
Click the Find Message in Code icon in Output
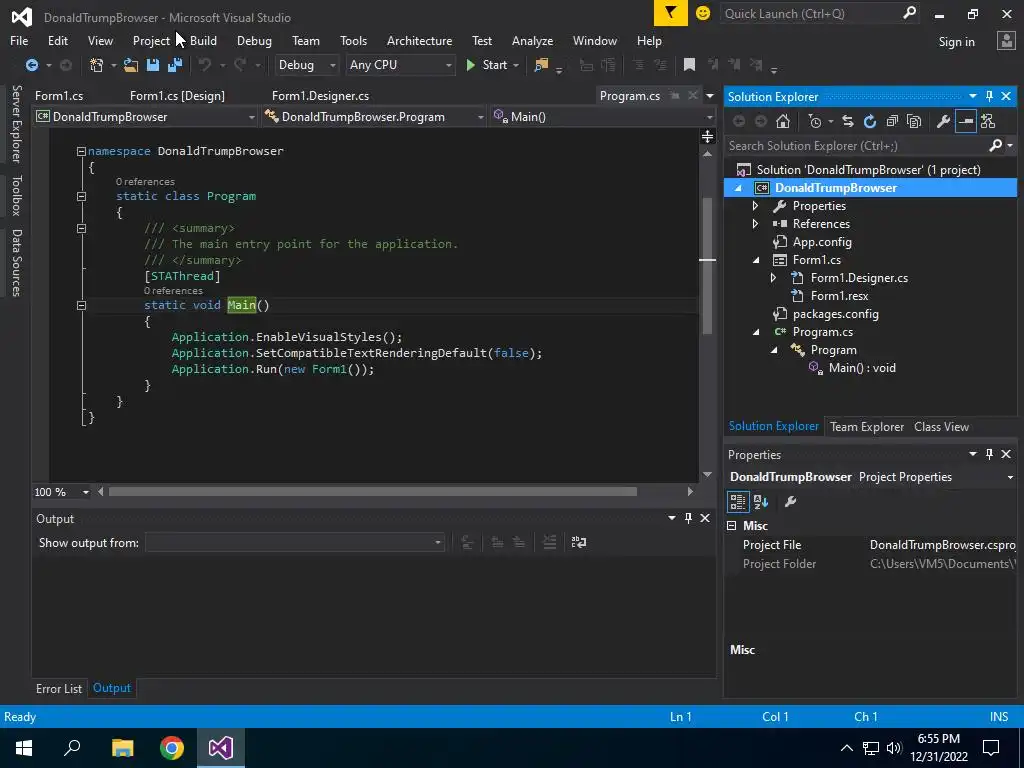pyautogui.click(x=467, y=542)
